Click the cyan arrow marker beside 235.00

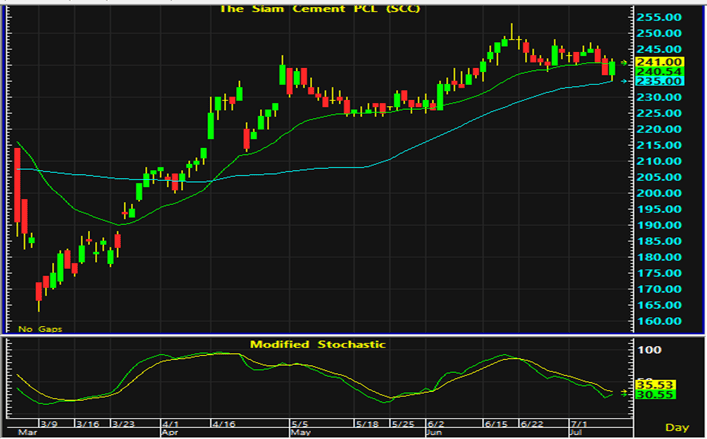point(624,81)
